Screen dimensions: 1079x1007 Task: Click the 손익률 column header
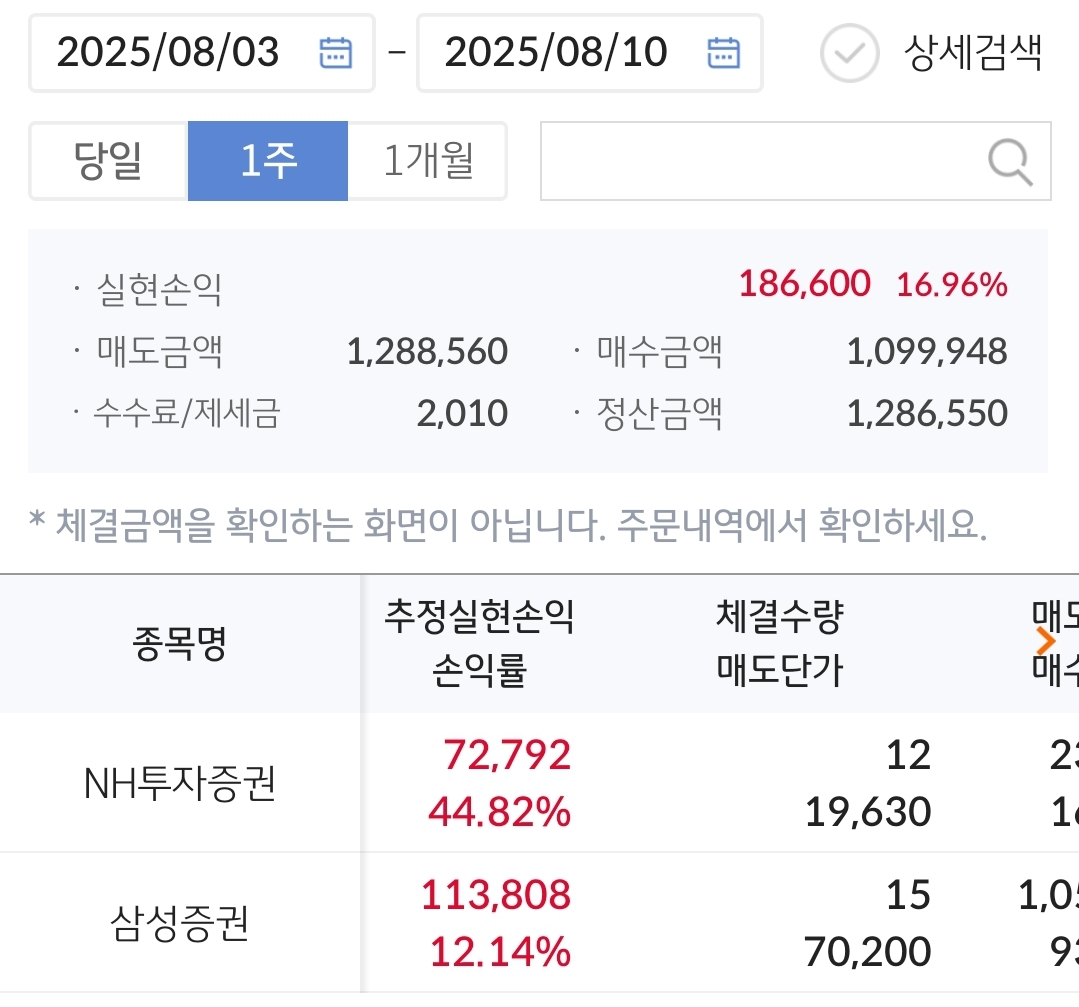(x=479, y=670)
